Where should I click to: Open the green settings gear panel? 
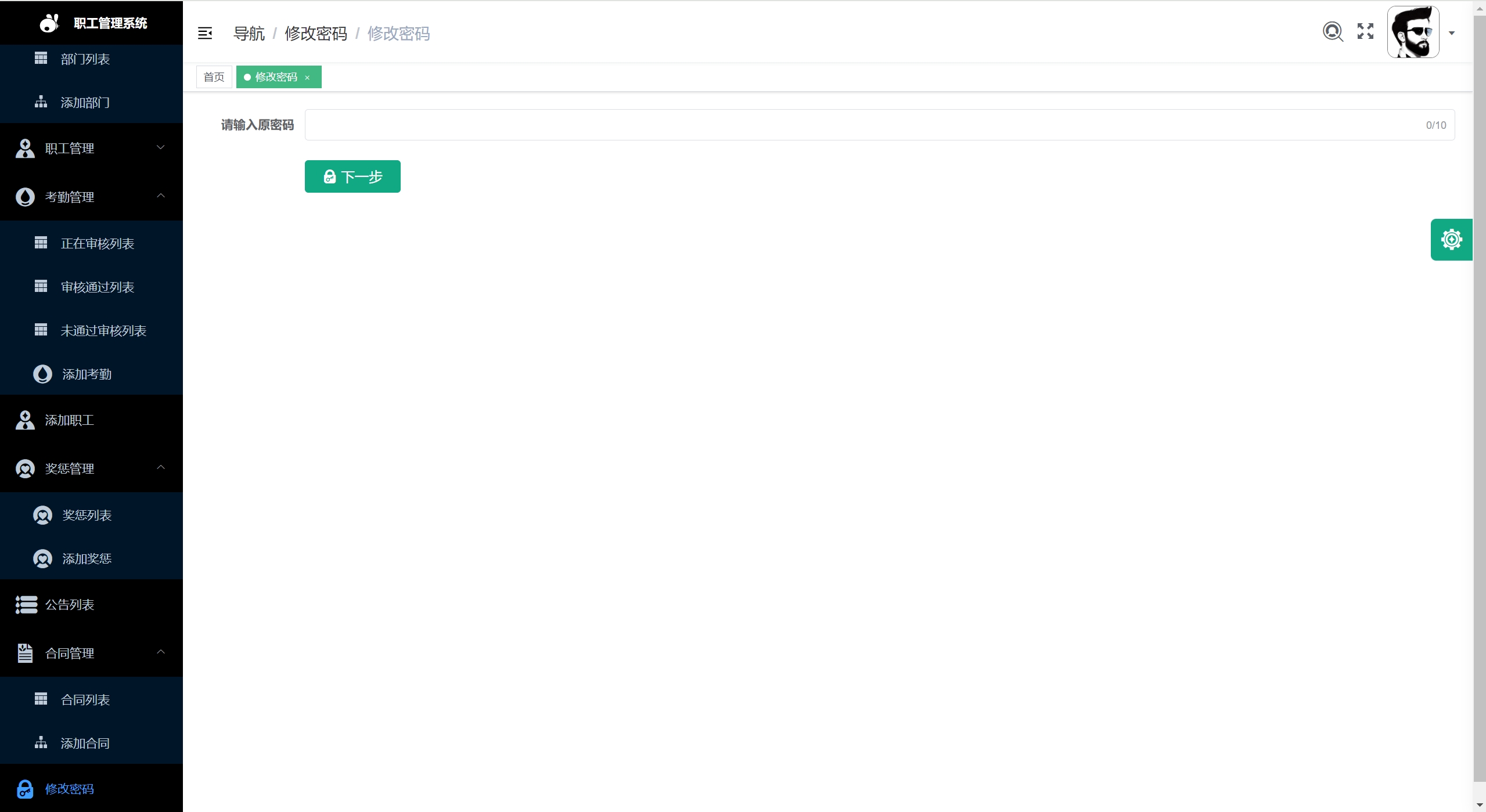pyautogui.click(x=1451, y=240)
